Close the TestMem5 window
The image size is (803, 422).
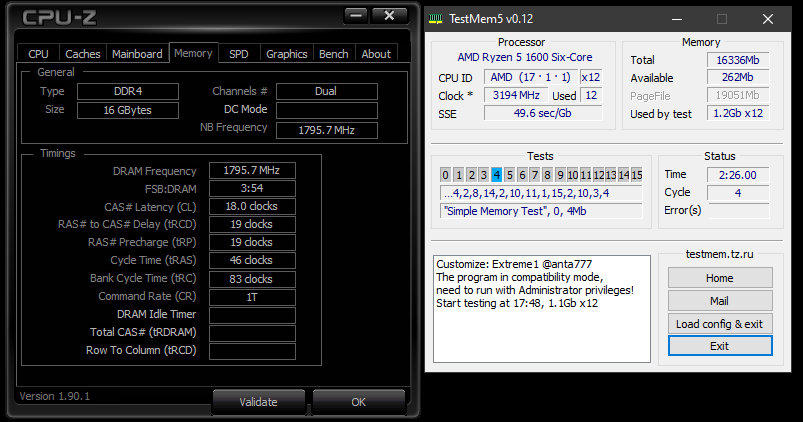pyautogui.click(x=768, y=19)
